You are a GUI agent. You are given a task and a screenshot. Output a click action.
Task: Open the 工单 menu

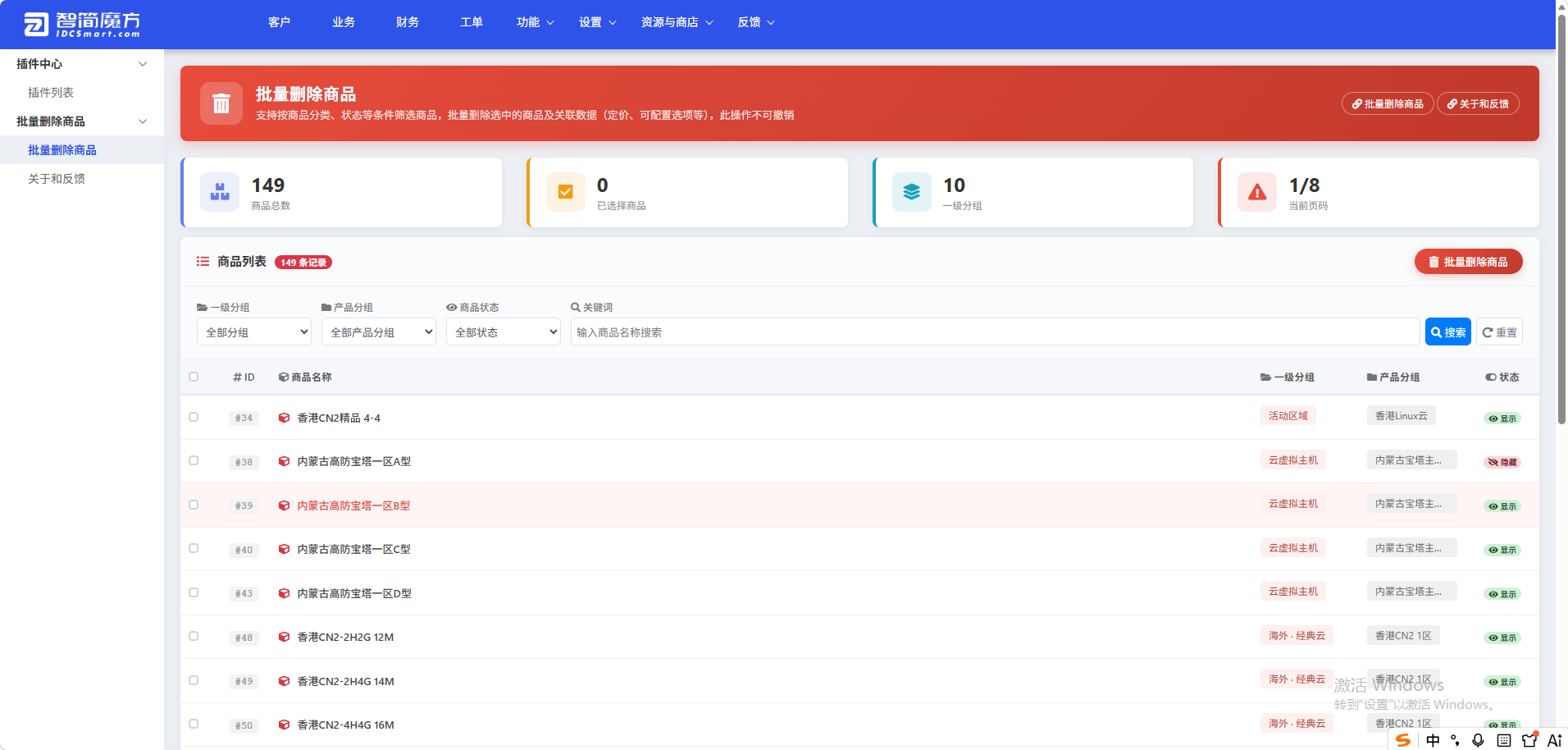tap(472, 22)
